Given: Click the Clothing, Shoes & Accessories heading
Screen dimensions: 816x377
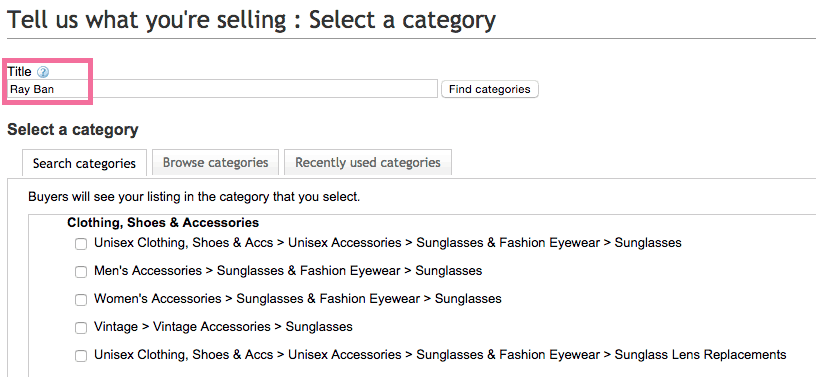Looking at the screenshot, I should (x=163, y=223).
